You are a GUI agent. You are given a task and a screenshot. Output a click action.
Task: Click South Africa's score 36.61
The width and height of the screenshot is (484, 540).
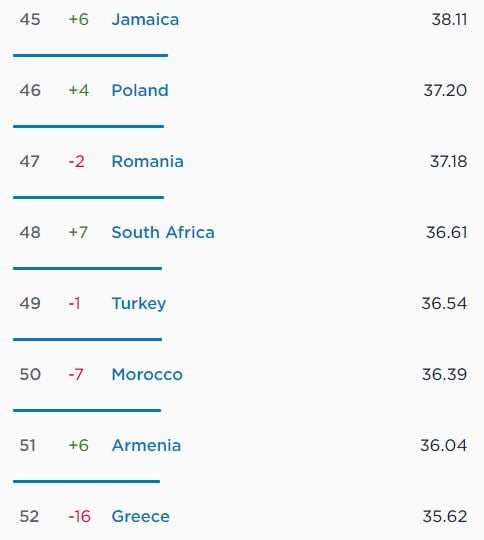click(446, 232)
